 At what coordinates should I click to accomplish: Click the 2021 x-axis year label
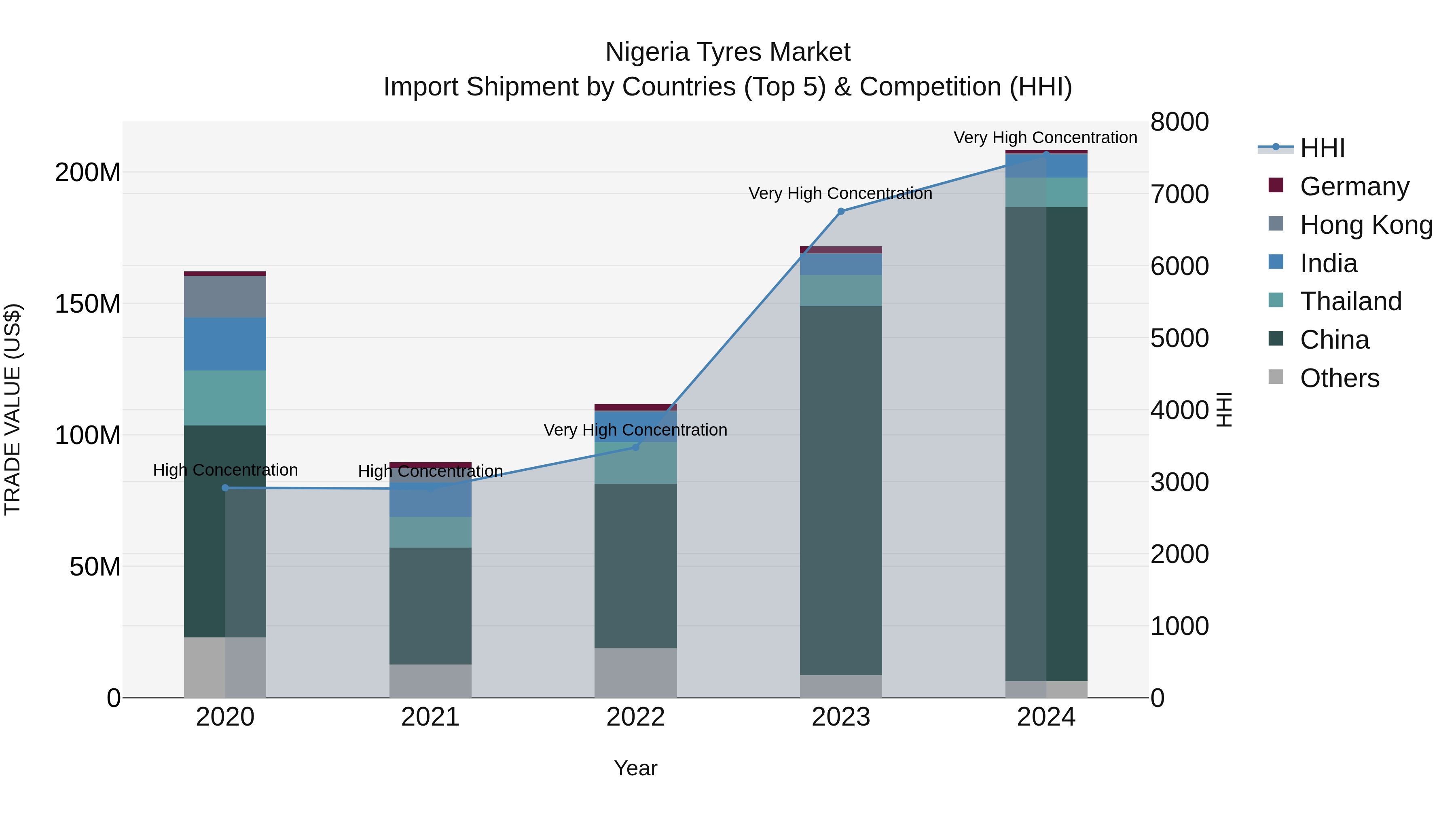(430, 717)
